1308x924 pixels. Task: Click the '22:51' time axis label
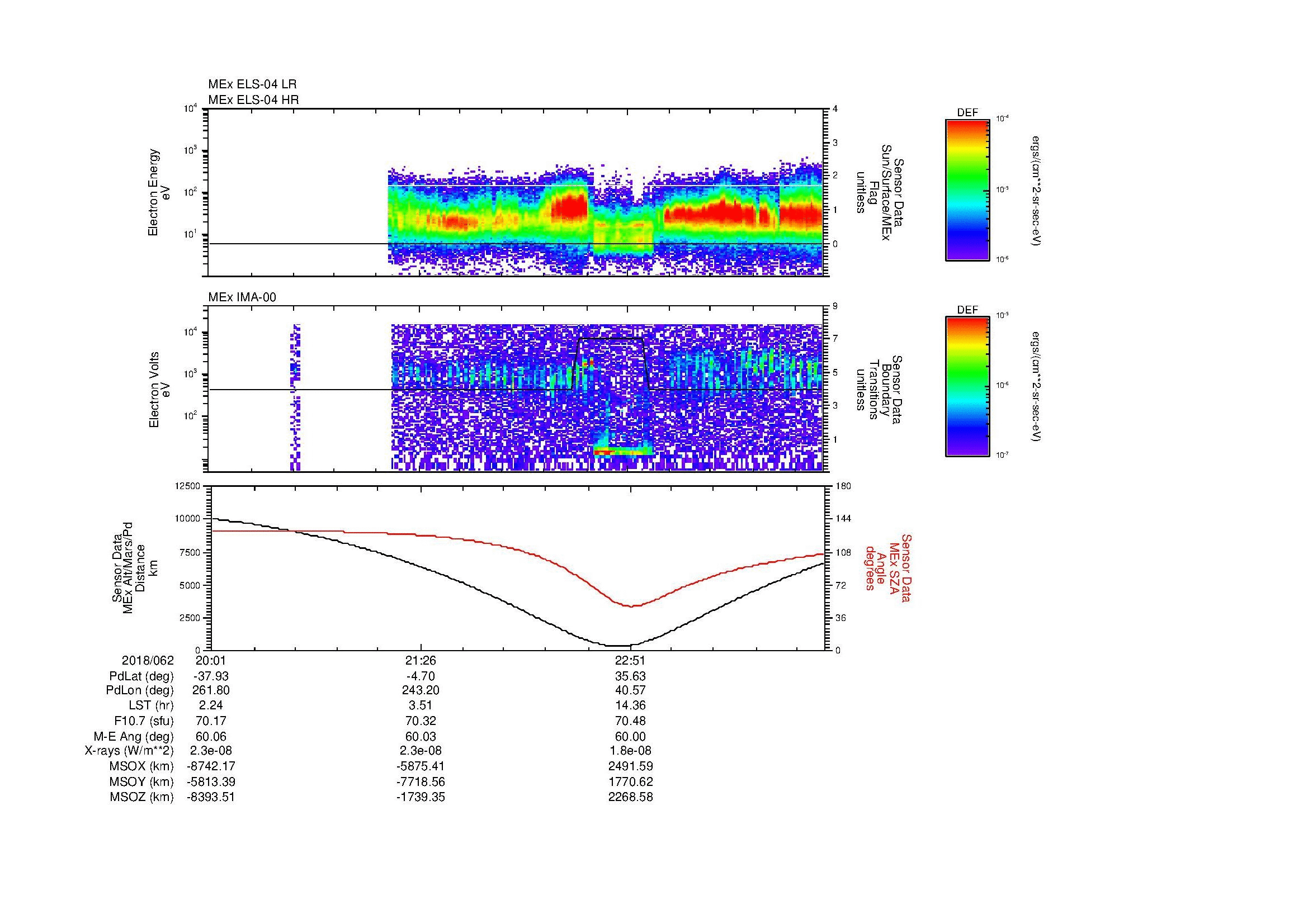(x=630, y=660)
